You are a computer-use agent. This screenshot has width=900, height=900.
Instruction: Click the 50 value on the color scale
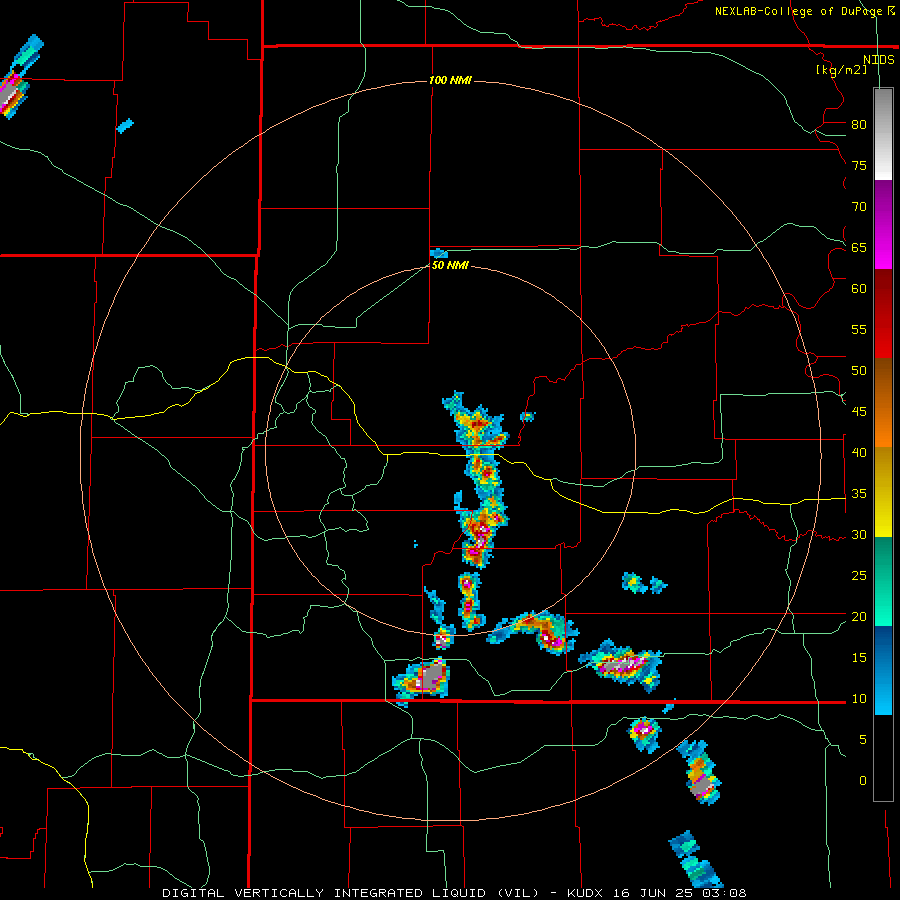tap(859, 371)
